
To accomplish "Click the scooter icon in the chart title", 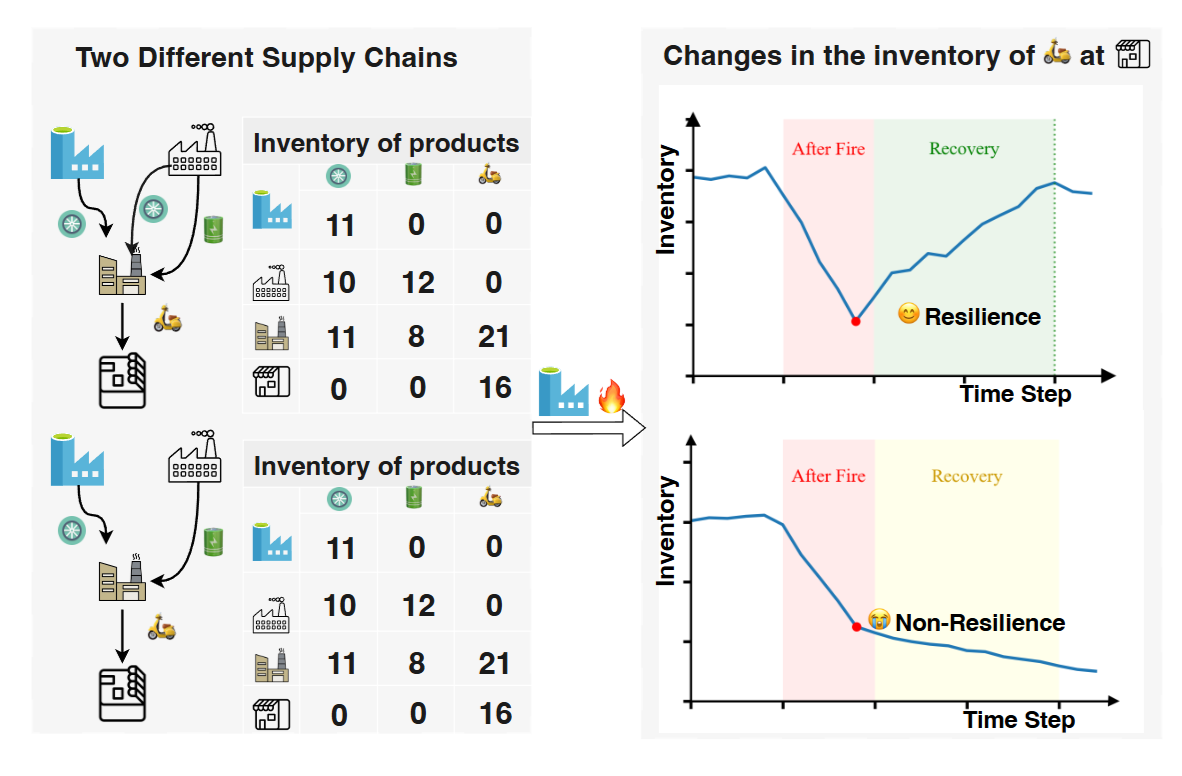I will [x=1057, y=52].
